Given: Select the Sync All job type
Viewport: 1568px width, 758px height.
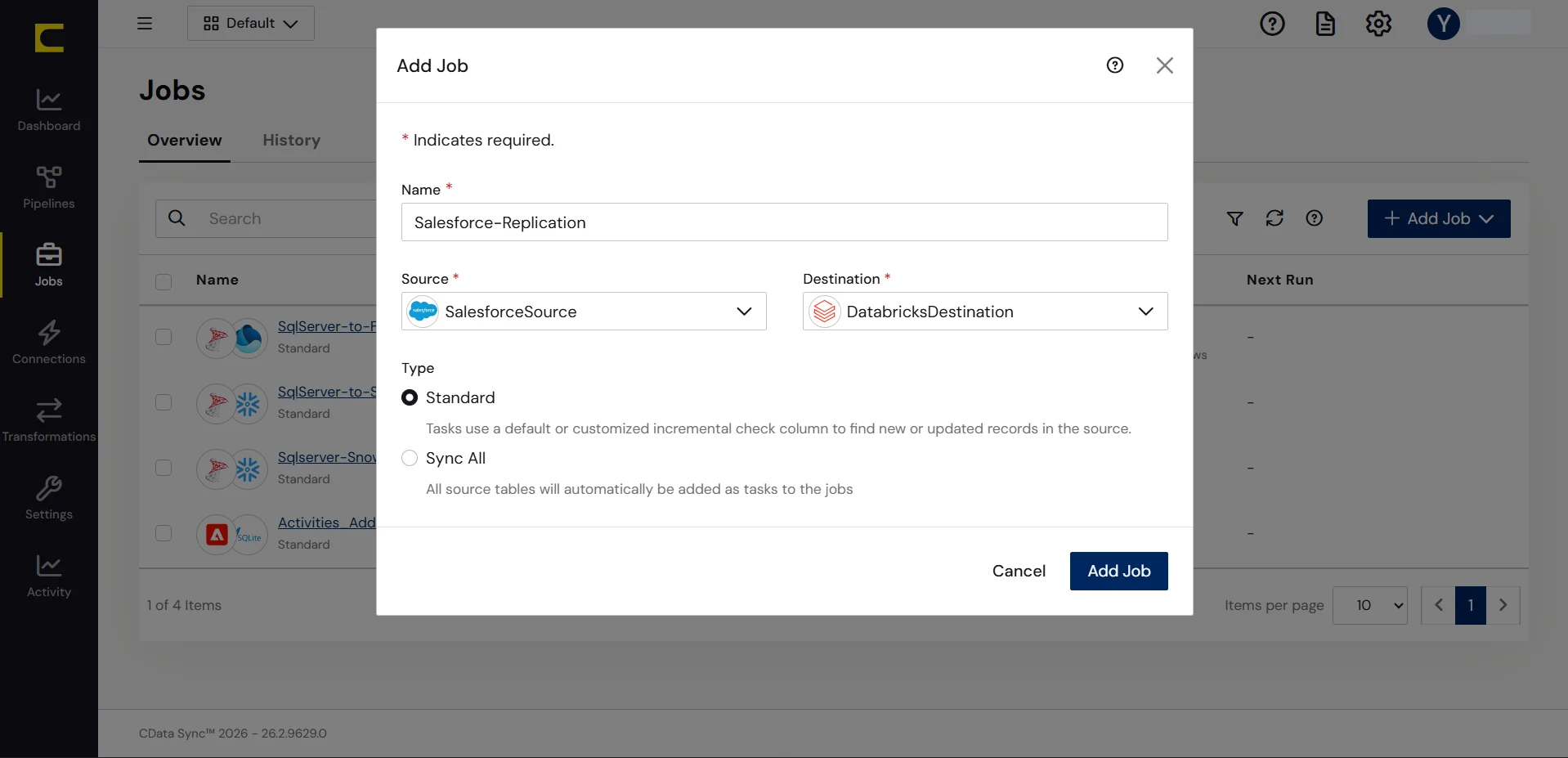Looking at the screenshot, I should pyautogui.click(x=410, y=458).
